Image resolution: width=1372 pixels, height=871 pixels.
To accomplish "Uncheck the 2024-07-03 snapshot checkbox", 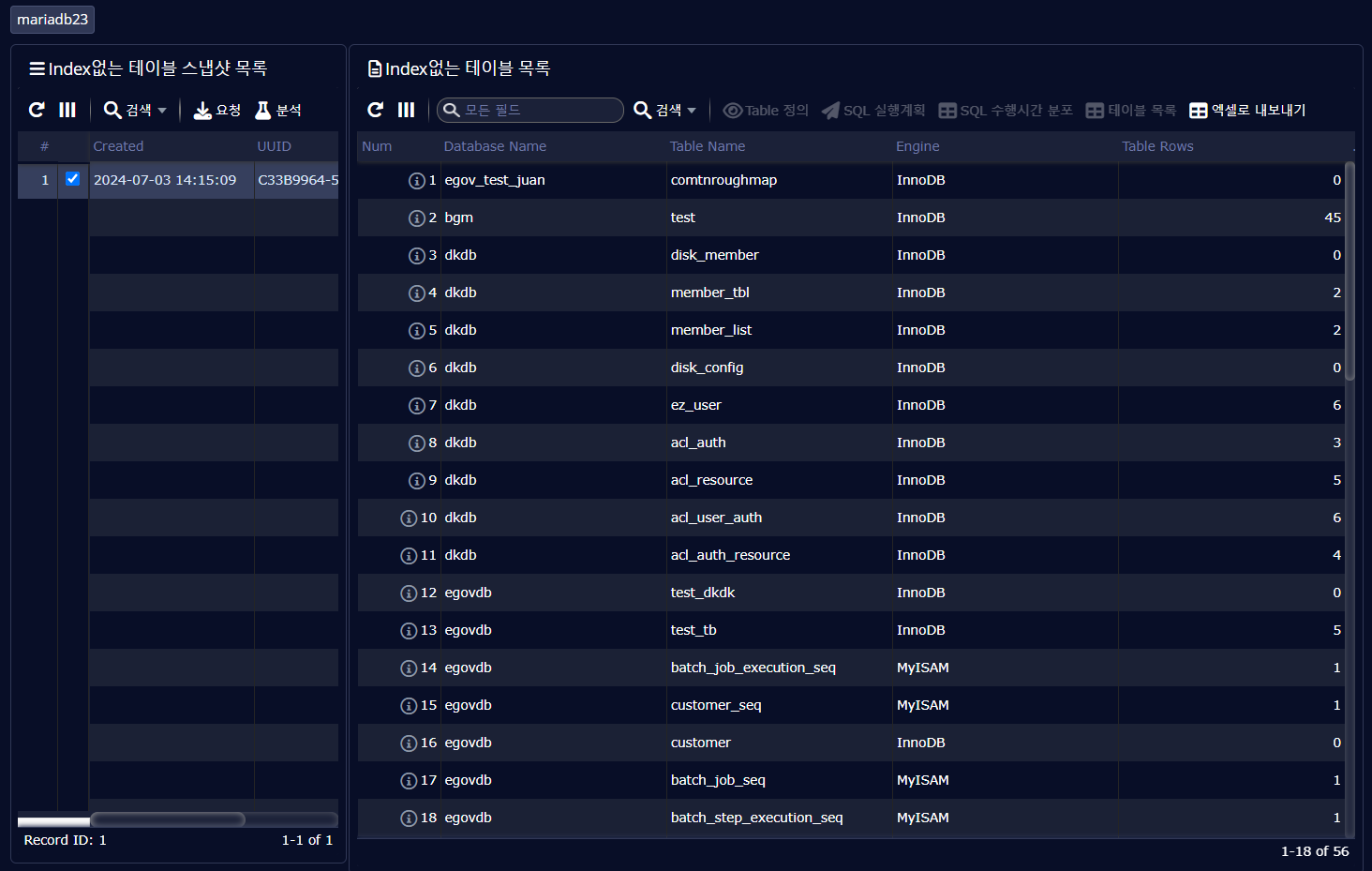I will click(x=72, y=179).
